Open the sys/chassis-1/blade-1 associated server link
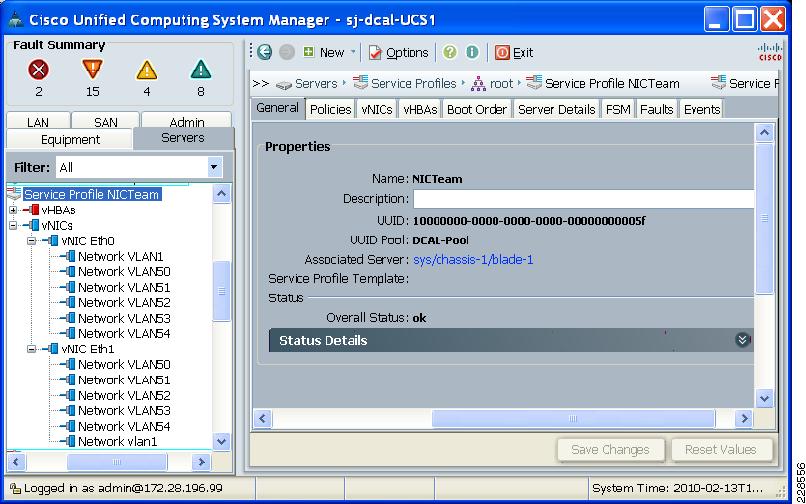The height and width of the screenshot is (504, 806). click(x=473, y=259)
